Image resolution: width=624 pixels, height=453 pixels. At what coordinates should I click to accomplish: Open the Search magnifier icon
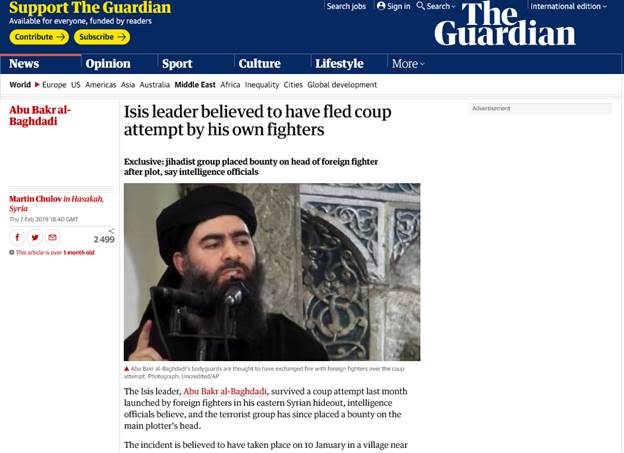tap(420, 6)
